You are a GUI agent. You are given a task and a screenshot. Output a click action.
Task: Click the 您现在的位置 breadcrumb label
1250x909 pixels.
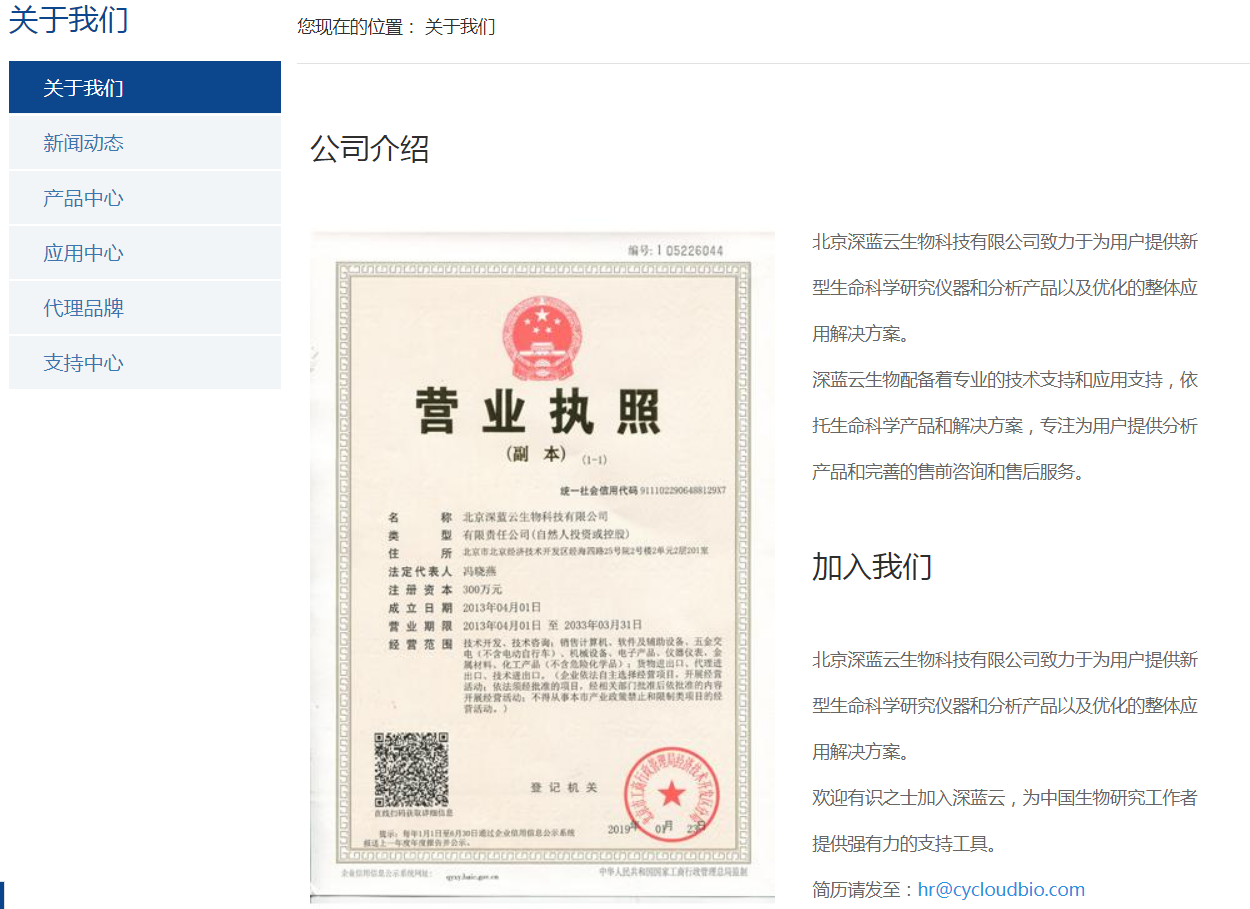[x=356, y=27]
